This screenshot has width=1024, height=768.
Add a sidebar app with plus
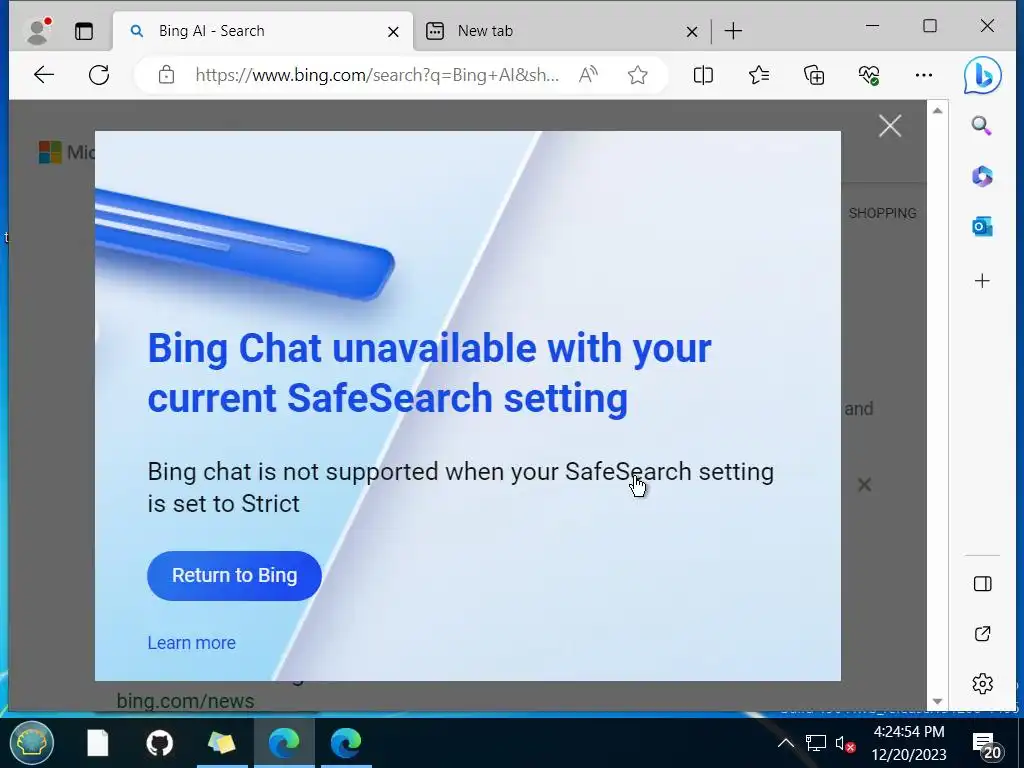[x=982, y=281]
